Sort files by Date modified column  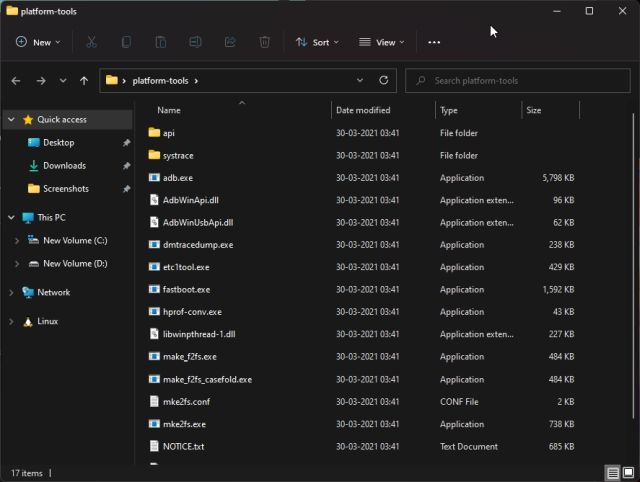pyautogui.click(x=364, y=110)
